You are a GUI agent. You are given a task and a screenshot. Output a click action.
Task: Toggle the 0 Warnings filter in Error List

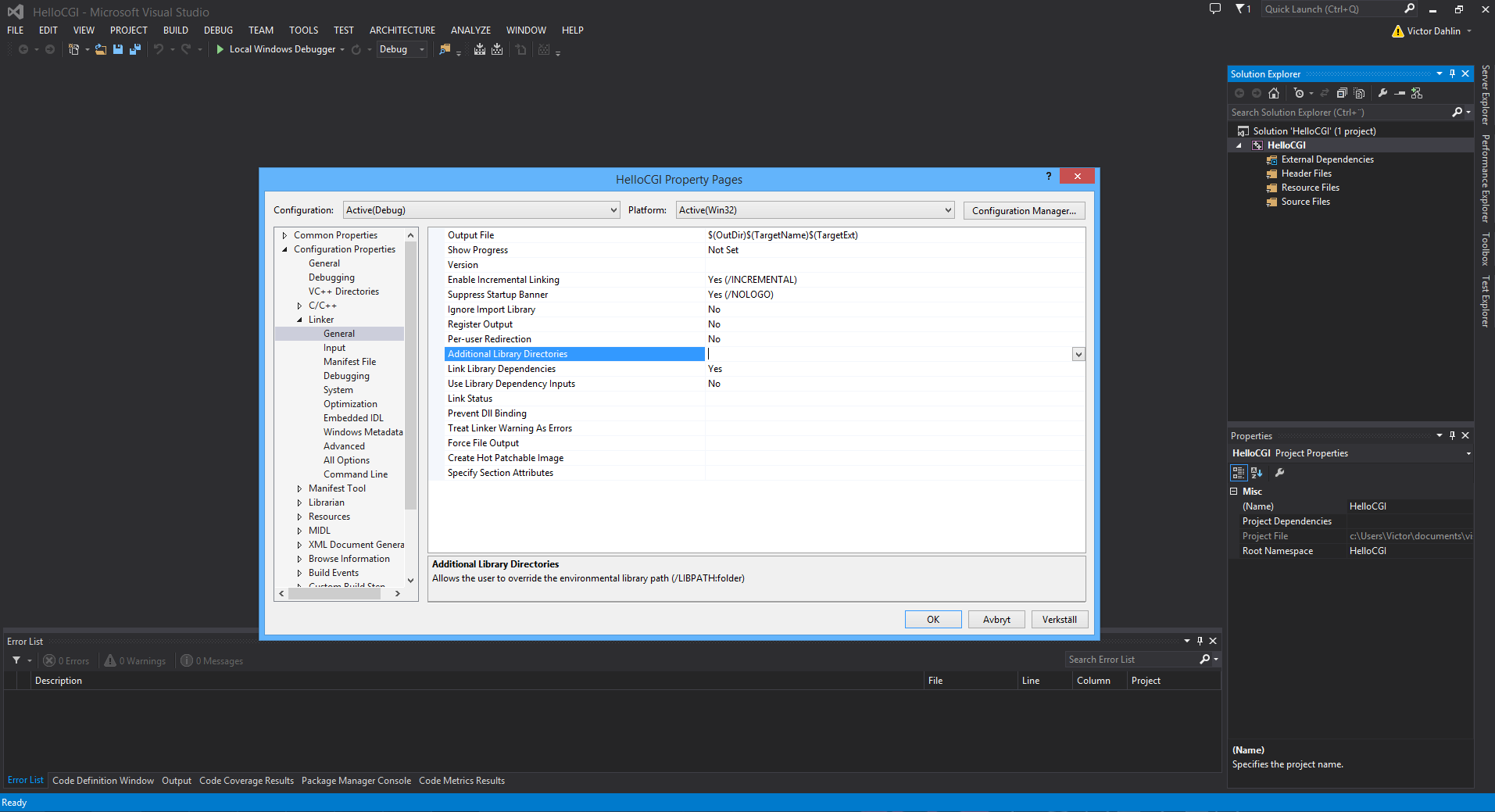[135, 661]
